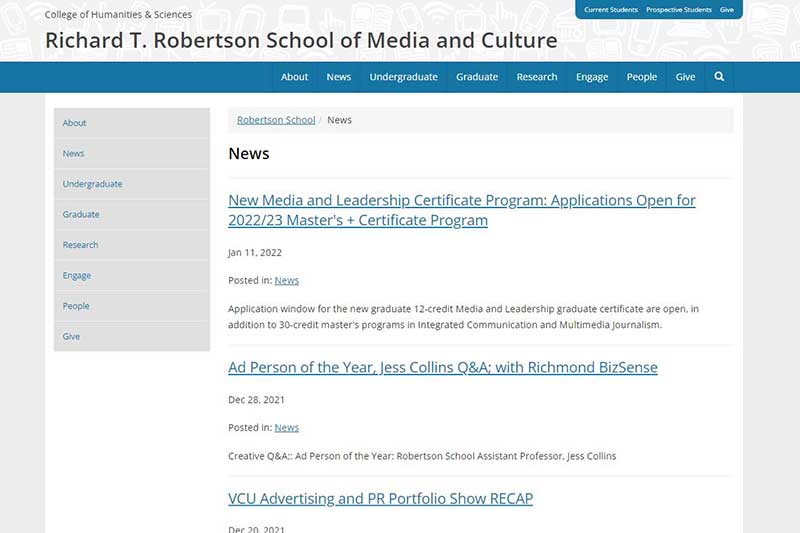
Task: Click the 'News' breadcrumb current page text
Action: coord(339,120)
